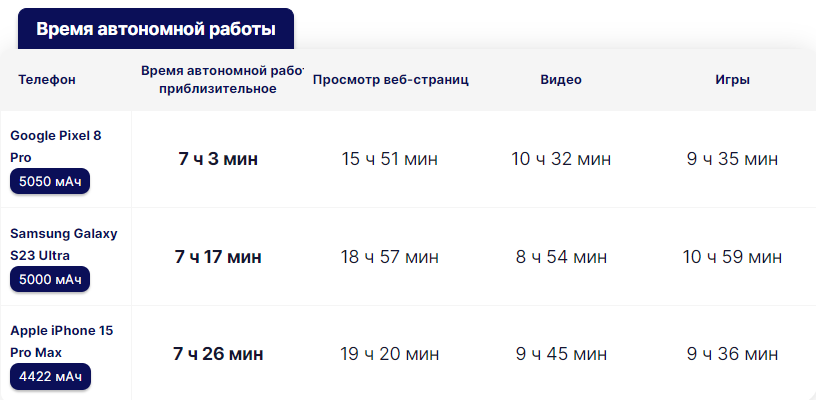
Task: Click the 4422 мАч battery badge
Action: point(50,377)
